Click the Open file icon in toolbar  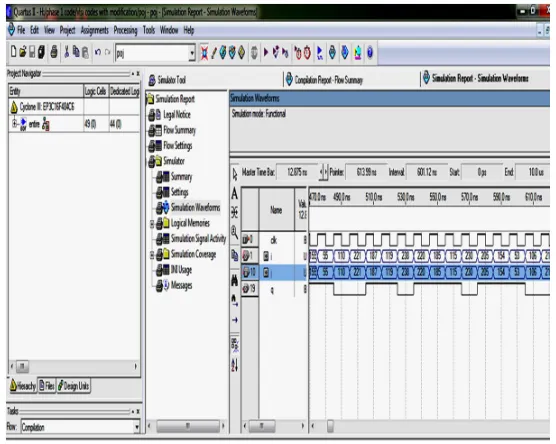click(23, 52)
